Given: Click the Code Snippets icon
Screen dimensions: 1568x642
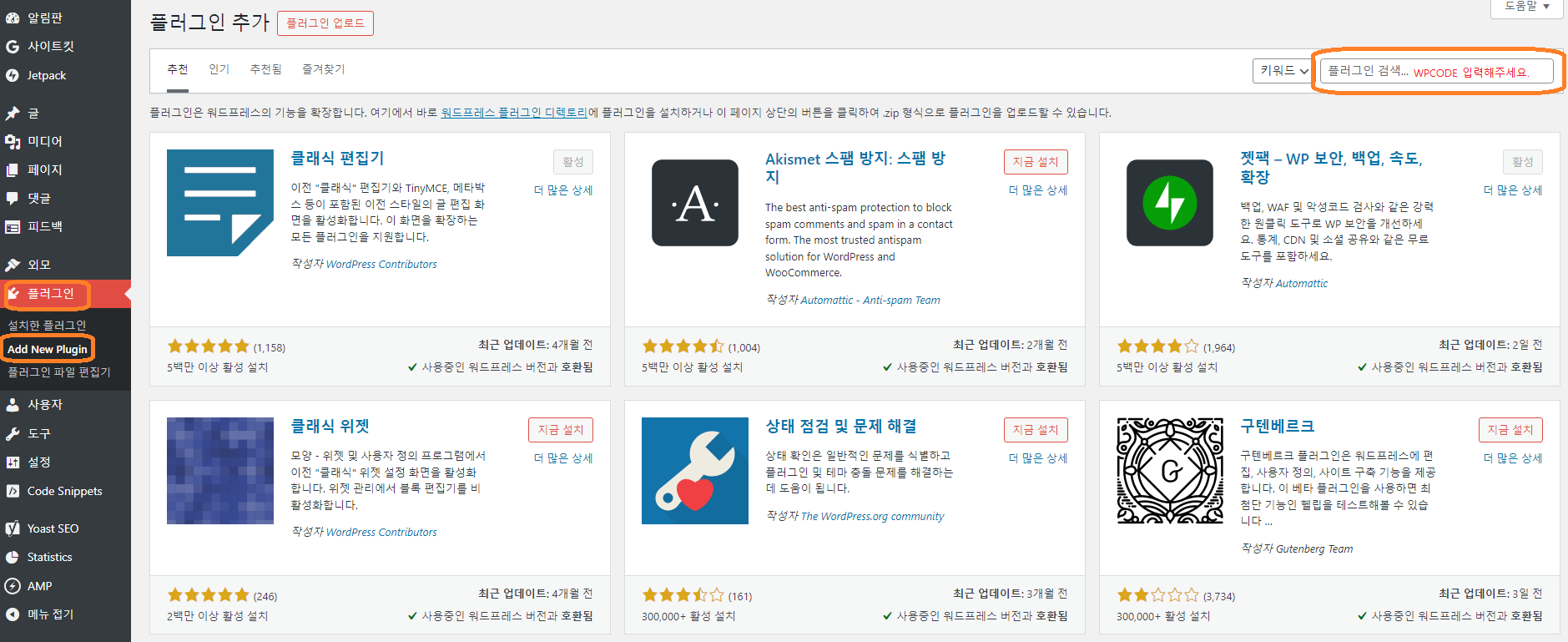Looking at the screenshot, I should (x=13, y=491).
